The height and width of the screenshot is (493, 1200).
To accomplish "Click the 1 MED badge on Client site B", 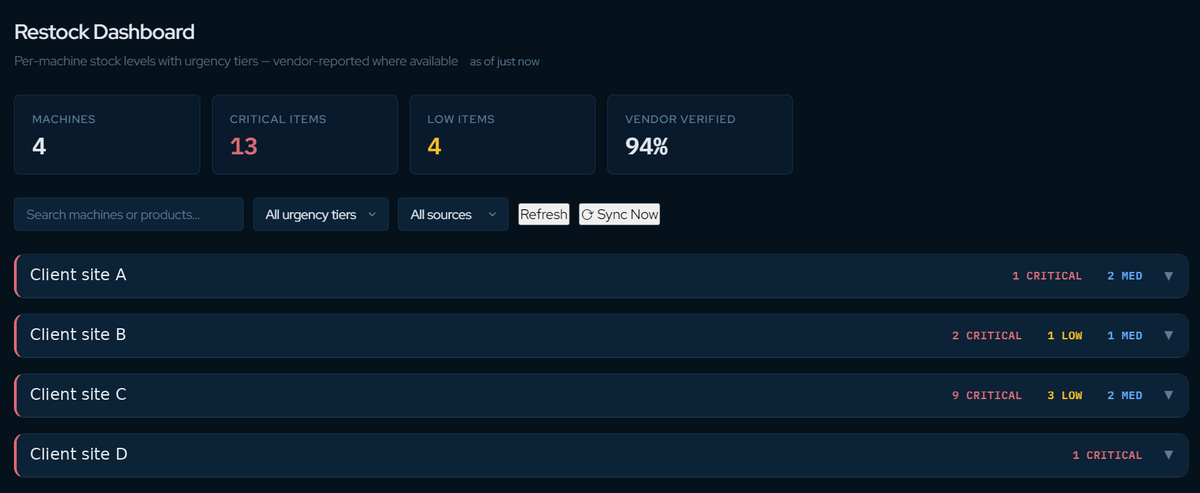I will 1124,336.
